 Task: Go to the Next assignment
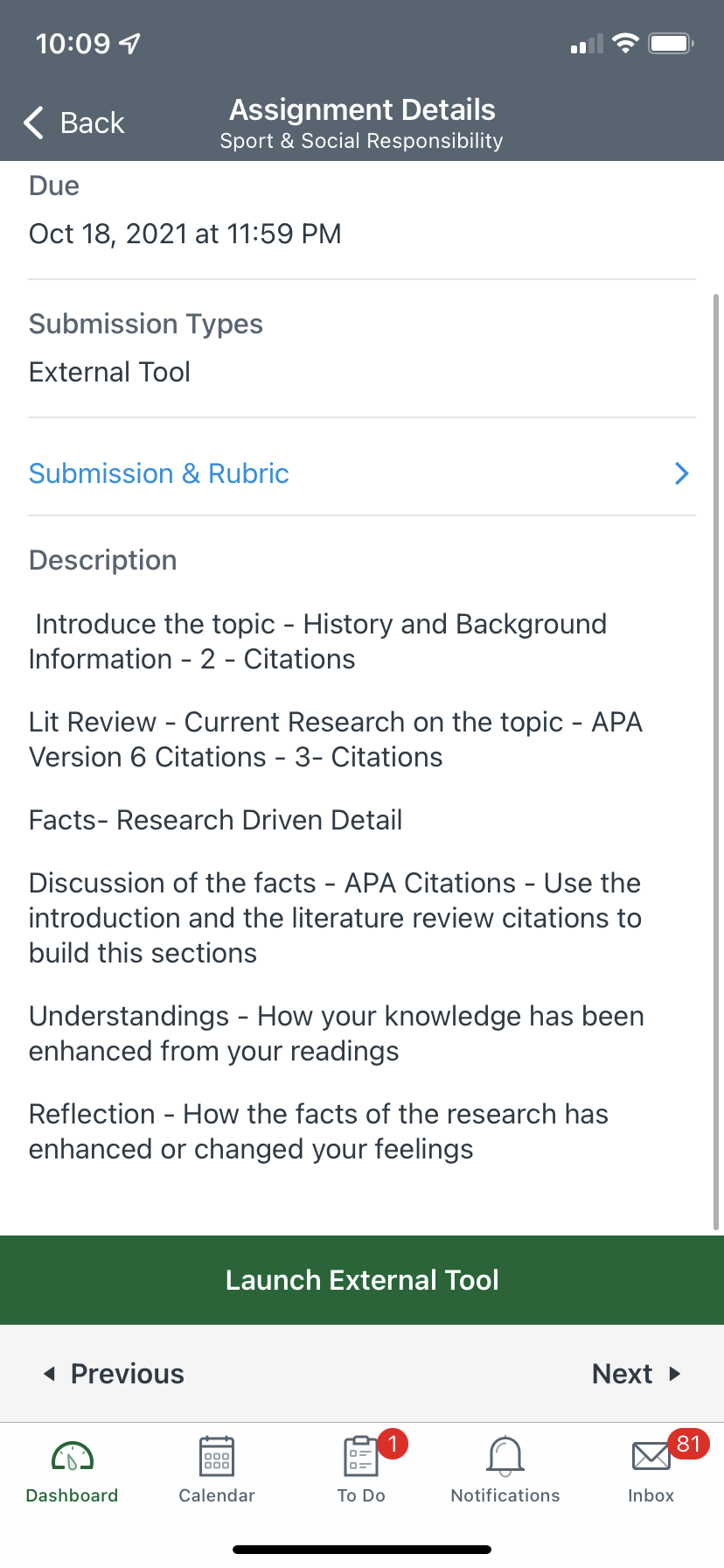click(x=622, y=1374)
